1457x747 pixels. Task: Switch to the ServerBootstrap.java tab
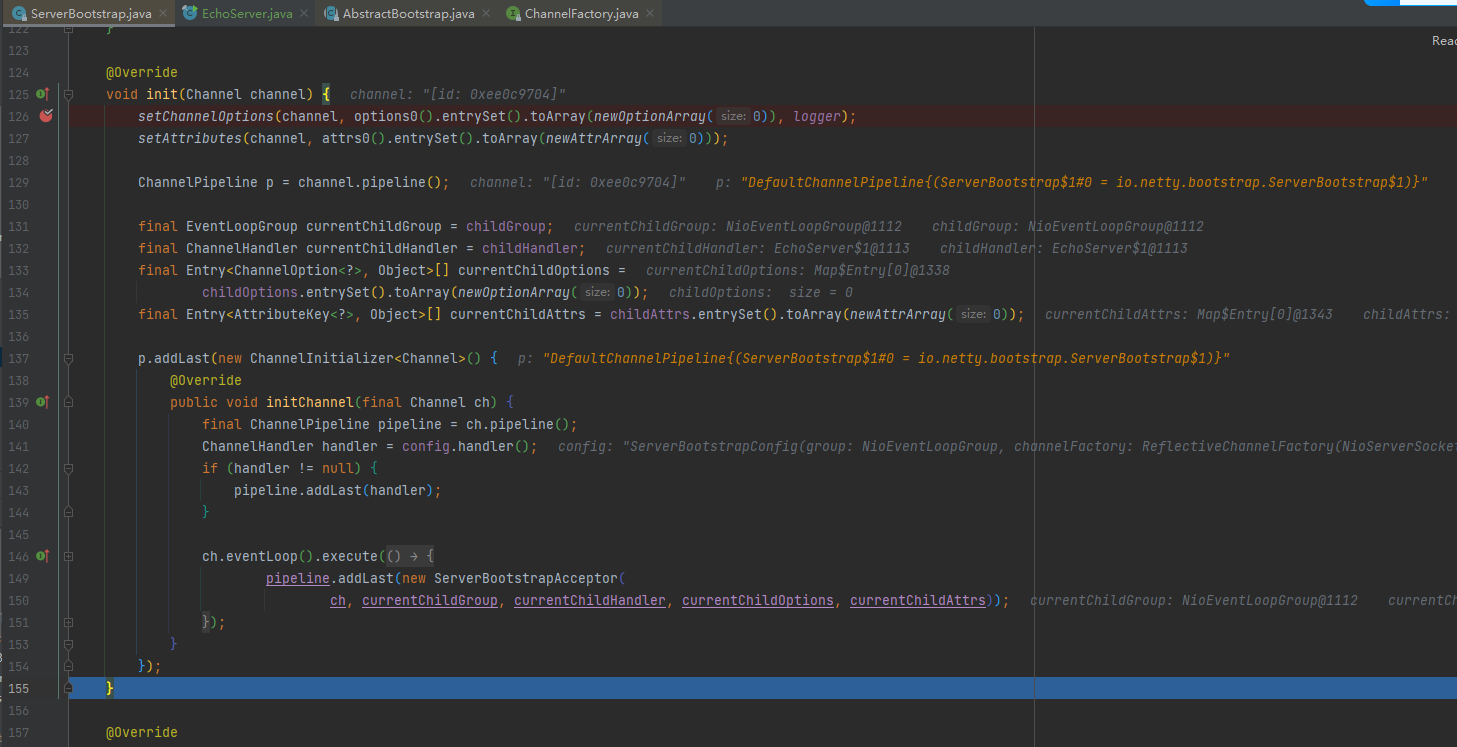[90, 14]
